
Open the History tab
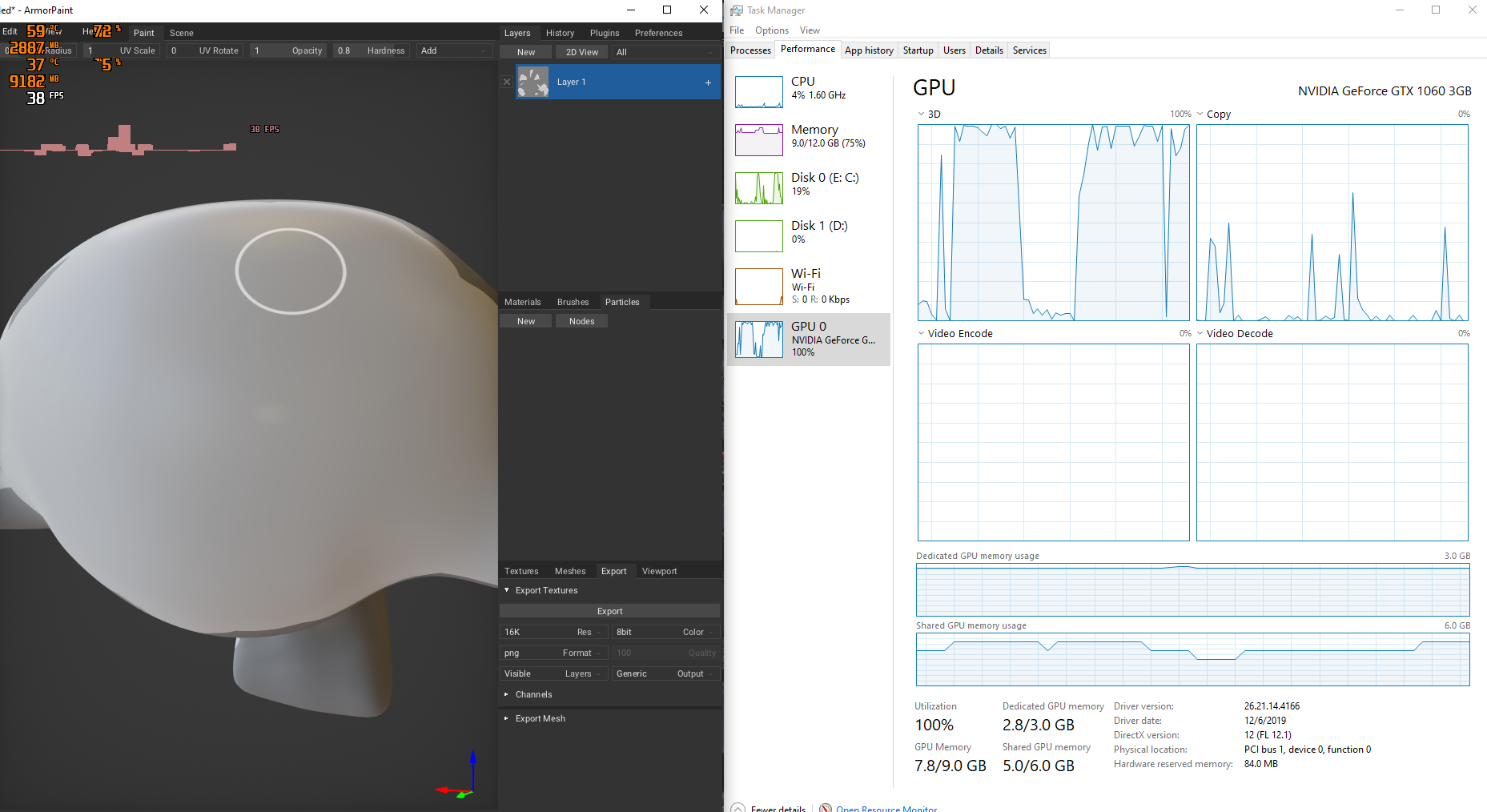click(x=560, y=33)
